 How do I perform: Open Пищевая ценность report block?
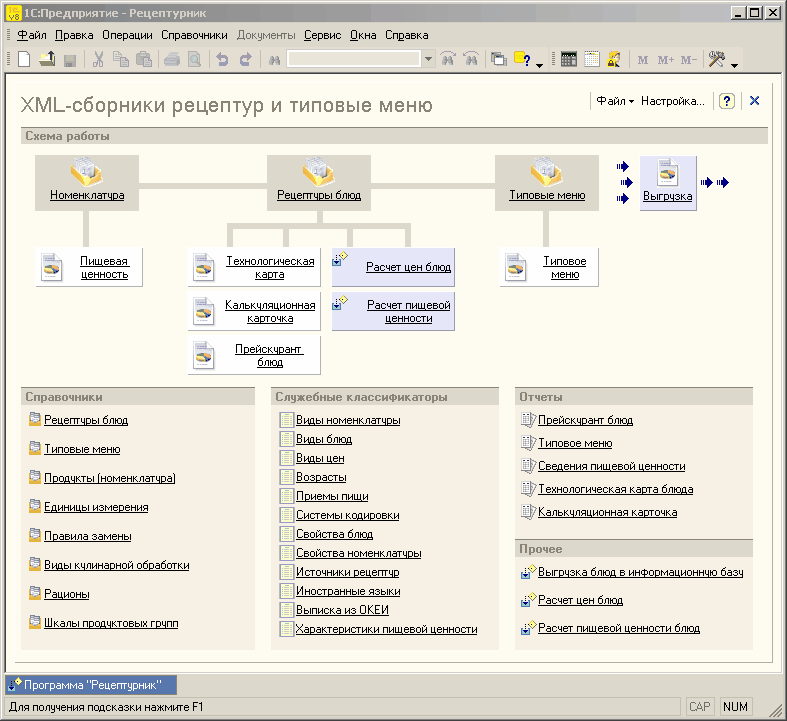click(89, 267)
